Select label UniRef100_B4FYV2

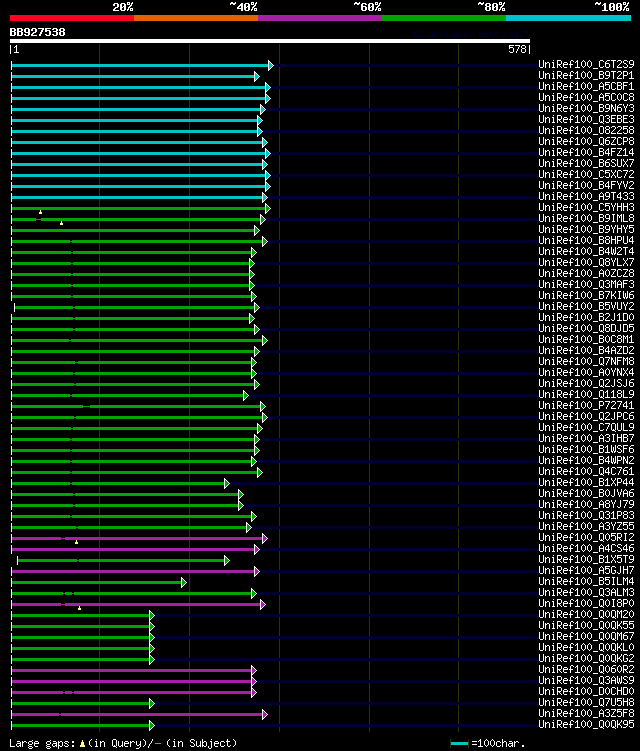coord(586,185)
